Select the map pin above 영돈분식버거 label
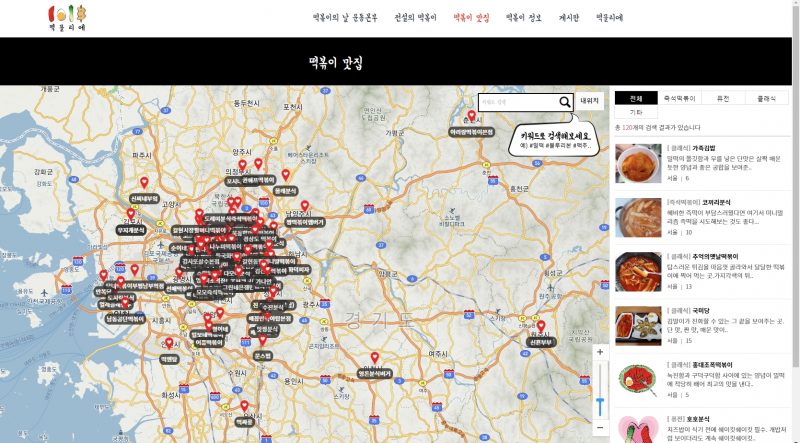The height and width of the screenshot is (443, 800). (374, 358)
